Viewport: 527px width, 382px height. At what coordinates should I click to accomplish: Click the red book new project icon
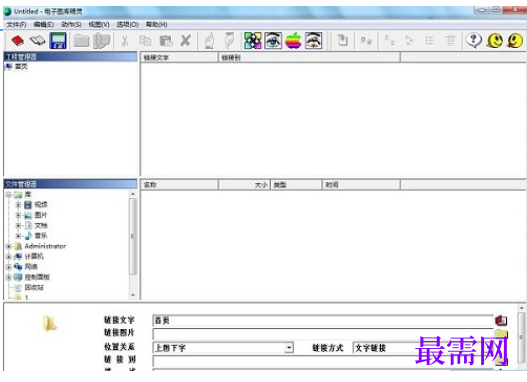17,41
